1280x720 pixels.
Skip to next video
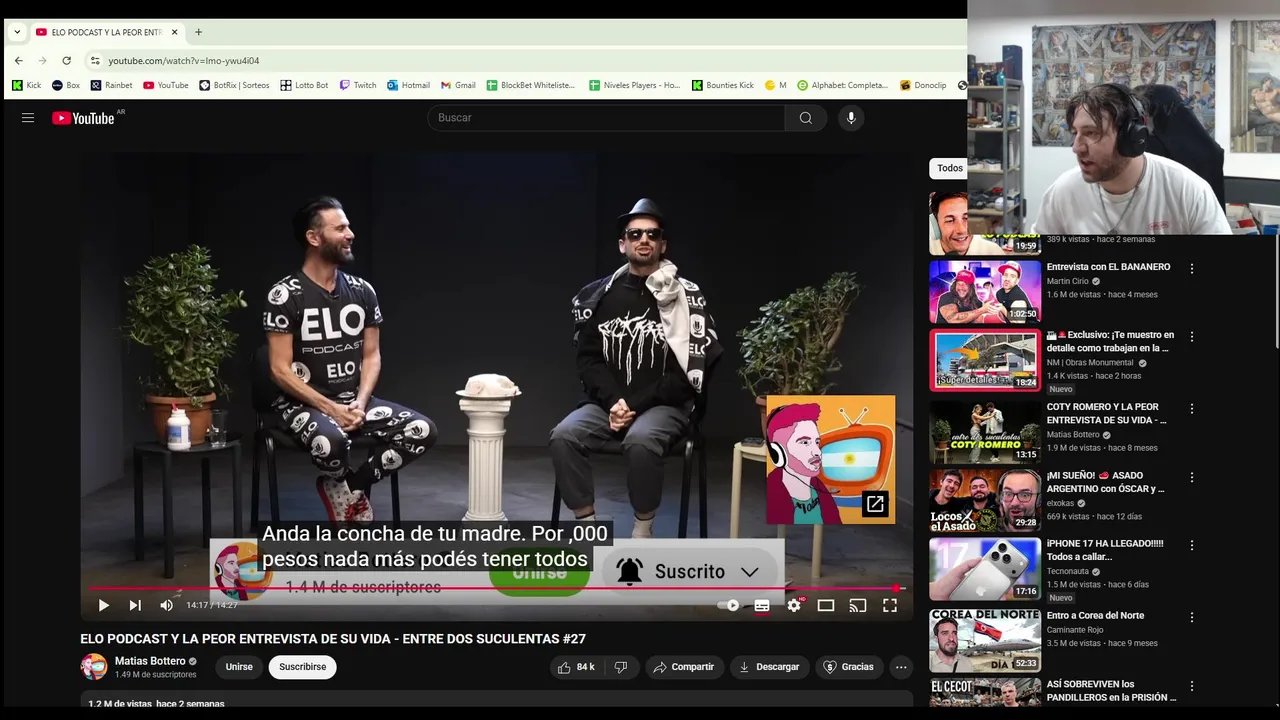click(x=135, y=605)
